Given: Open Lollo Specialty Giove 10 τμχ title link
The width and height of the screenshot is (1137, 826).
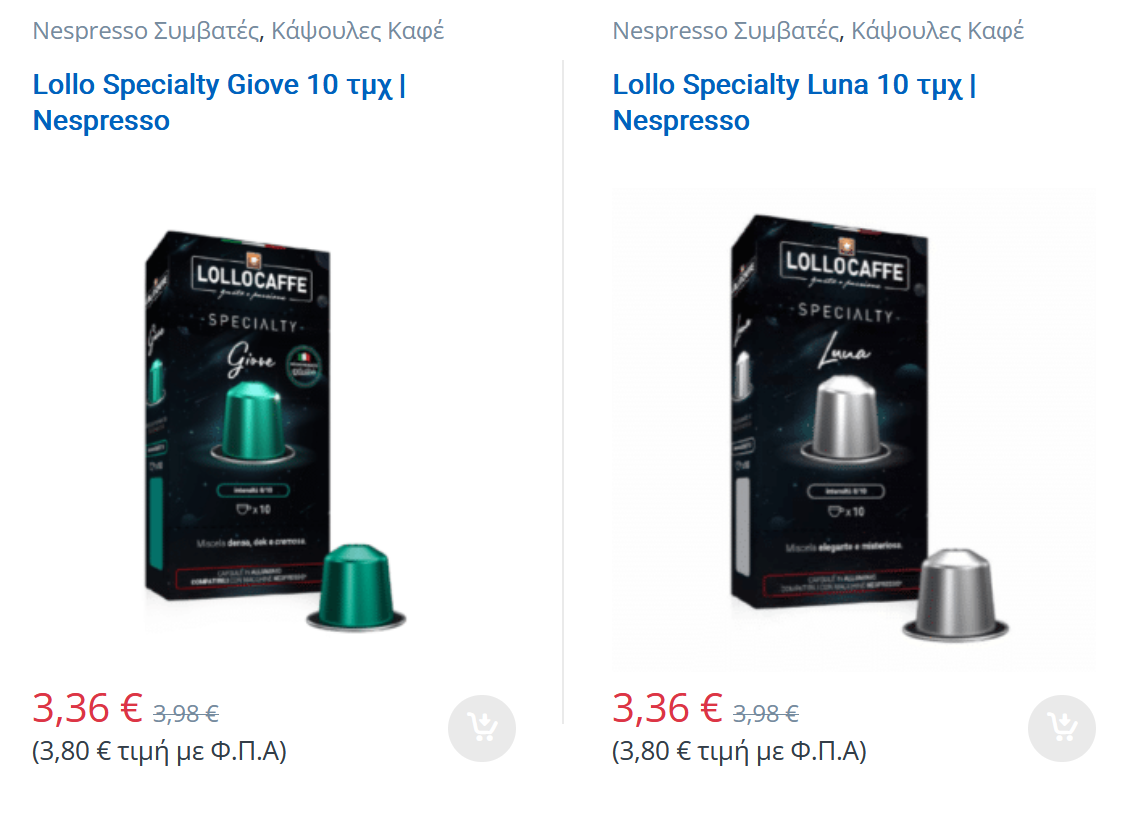Looking at the screenshot, I should tap(219, 102).
